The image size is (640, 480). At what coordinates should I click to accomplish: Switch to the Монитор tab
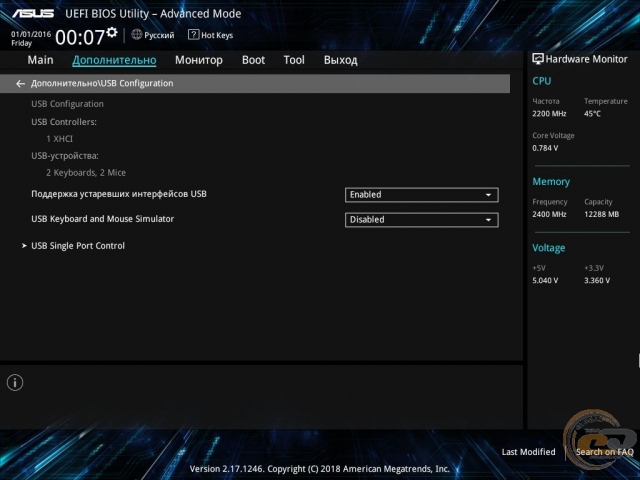click(199, 60)
